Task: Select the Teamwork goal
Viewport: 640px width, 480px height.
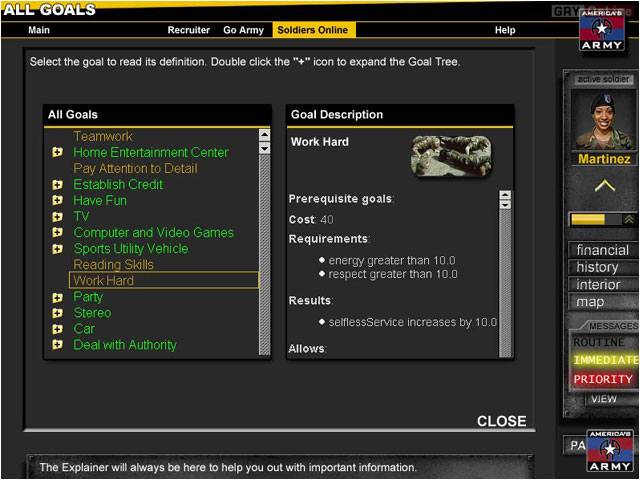Action: point(103,136)
